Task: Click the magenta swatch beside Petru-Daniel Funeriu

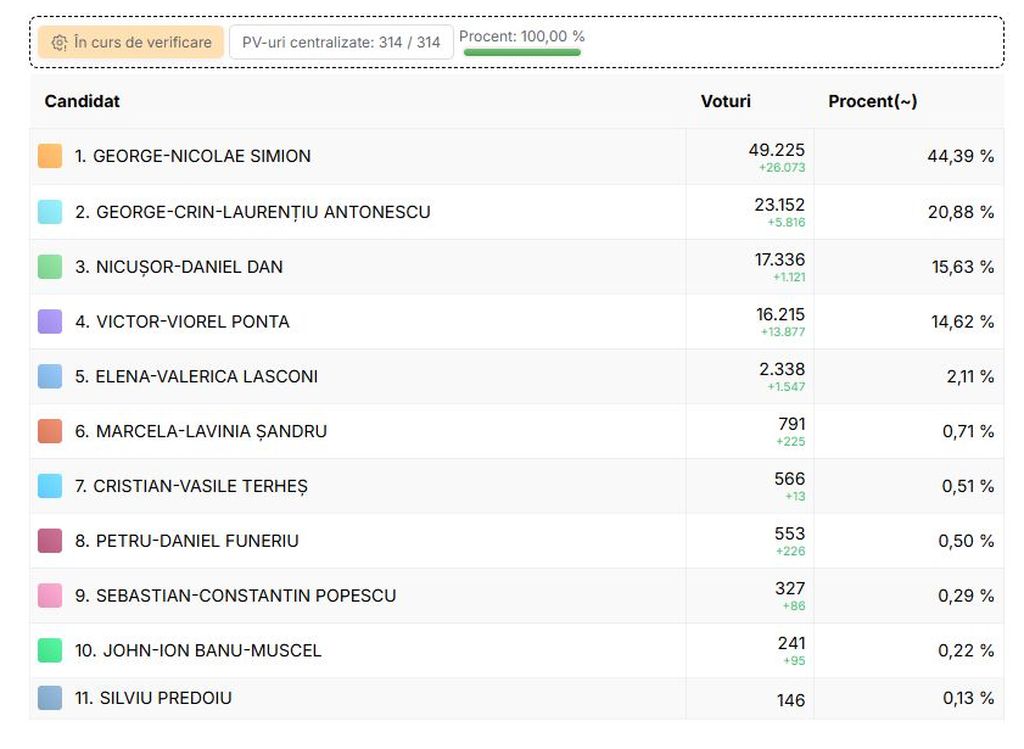Action: (50, 541)
